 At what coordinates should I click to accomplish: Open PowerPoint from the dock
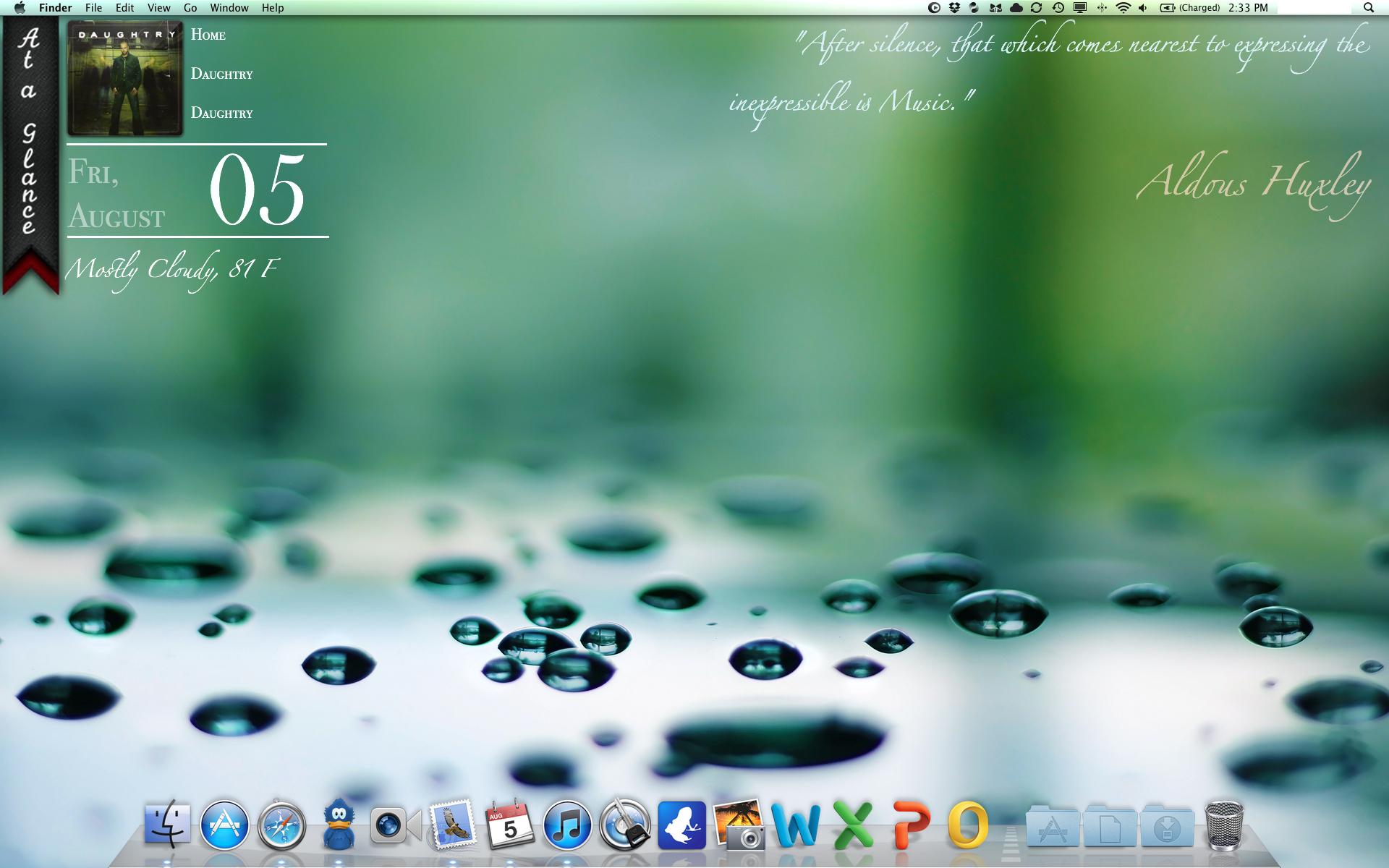point(910,825)
